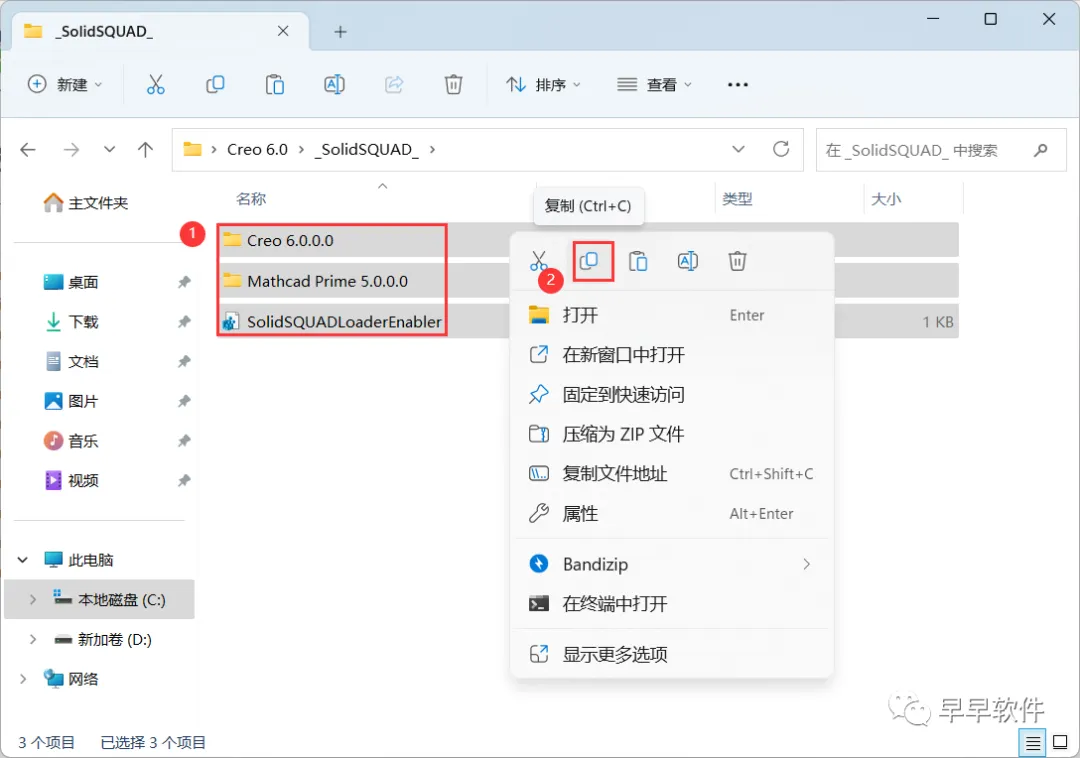This screenshot has width=1080, height=758.
Task: Go back with the left arrow button
Action: [x=28, y=149]
